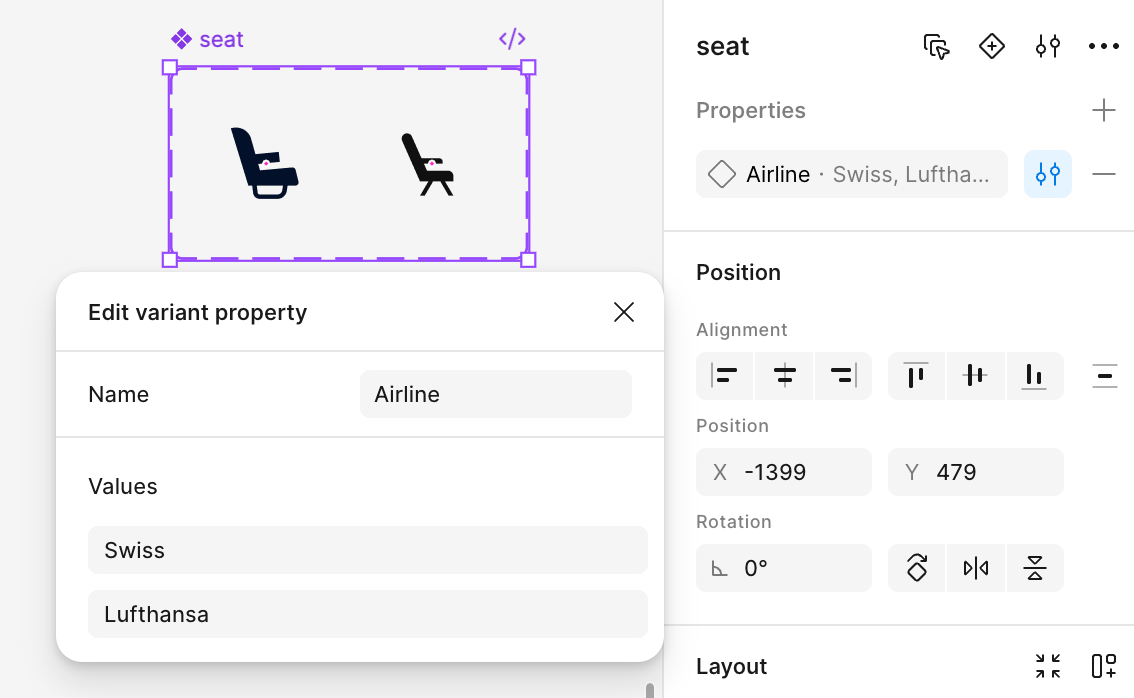Image resolution: width=1134 pixels, height=698 pixels.
Task: Click the seat component set label
Action: (208, 39)
